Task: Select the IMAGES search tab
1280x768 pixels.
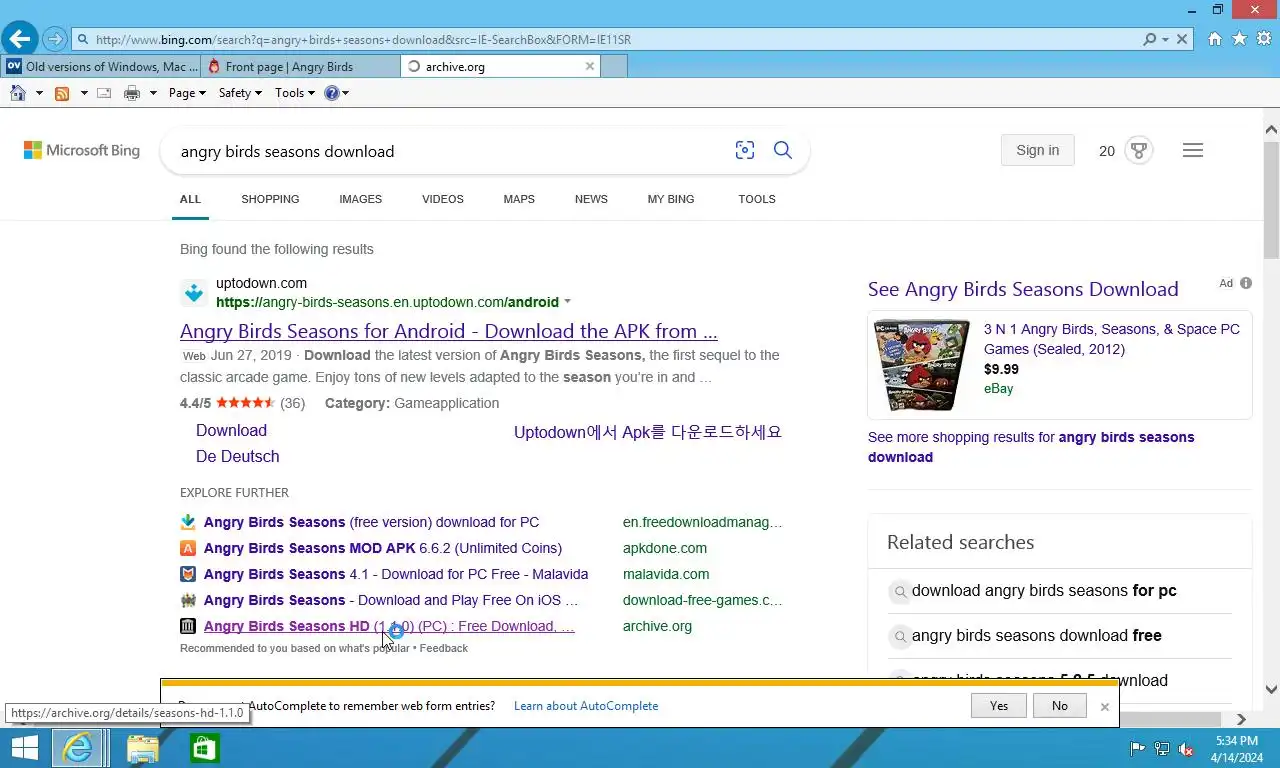Action: tap(360, 199)
